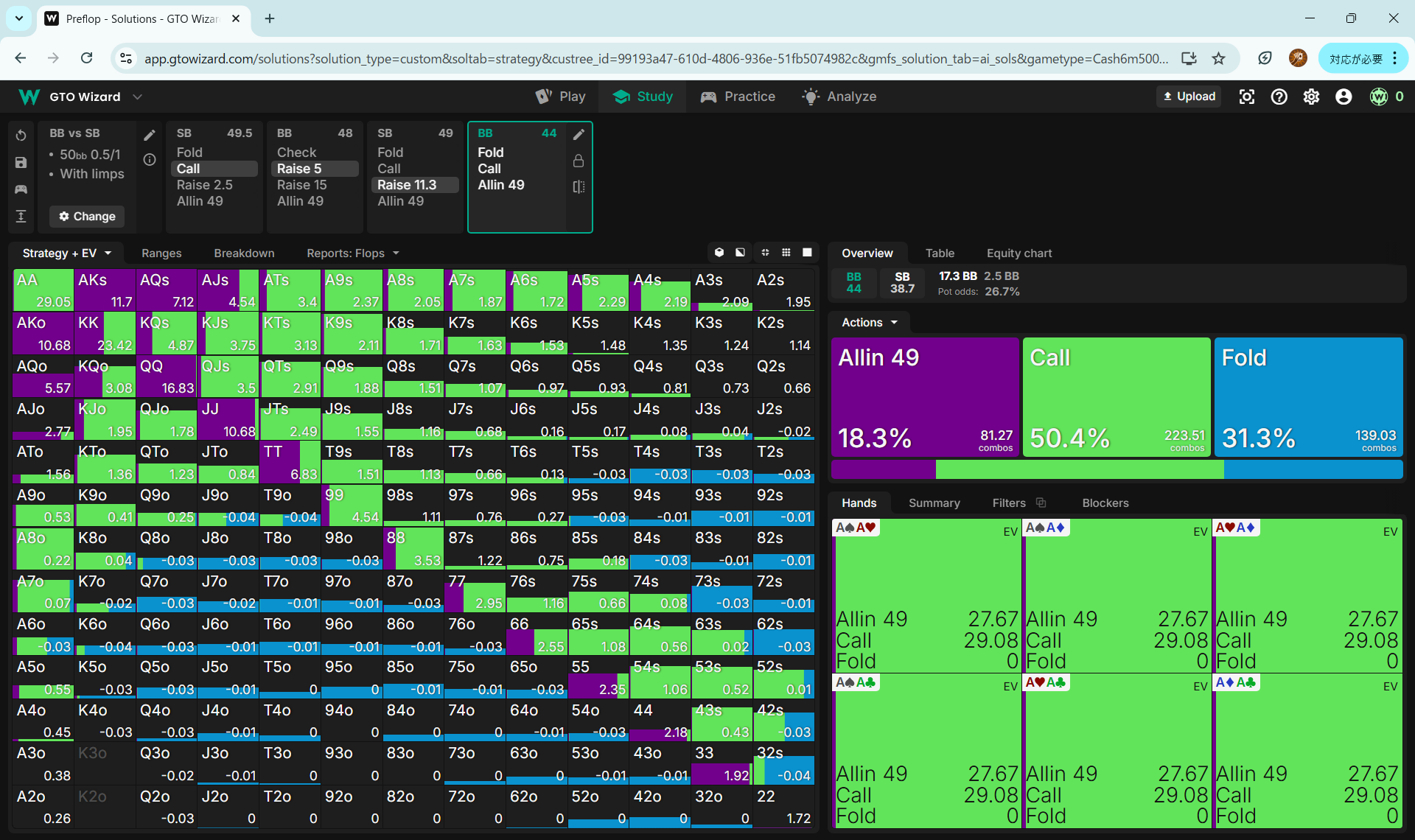Viewport: 1415px width, 840px height.
Task: Open the Actions dropdown
Action: 870,322
